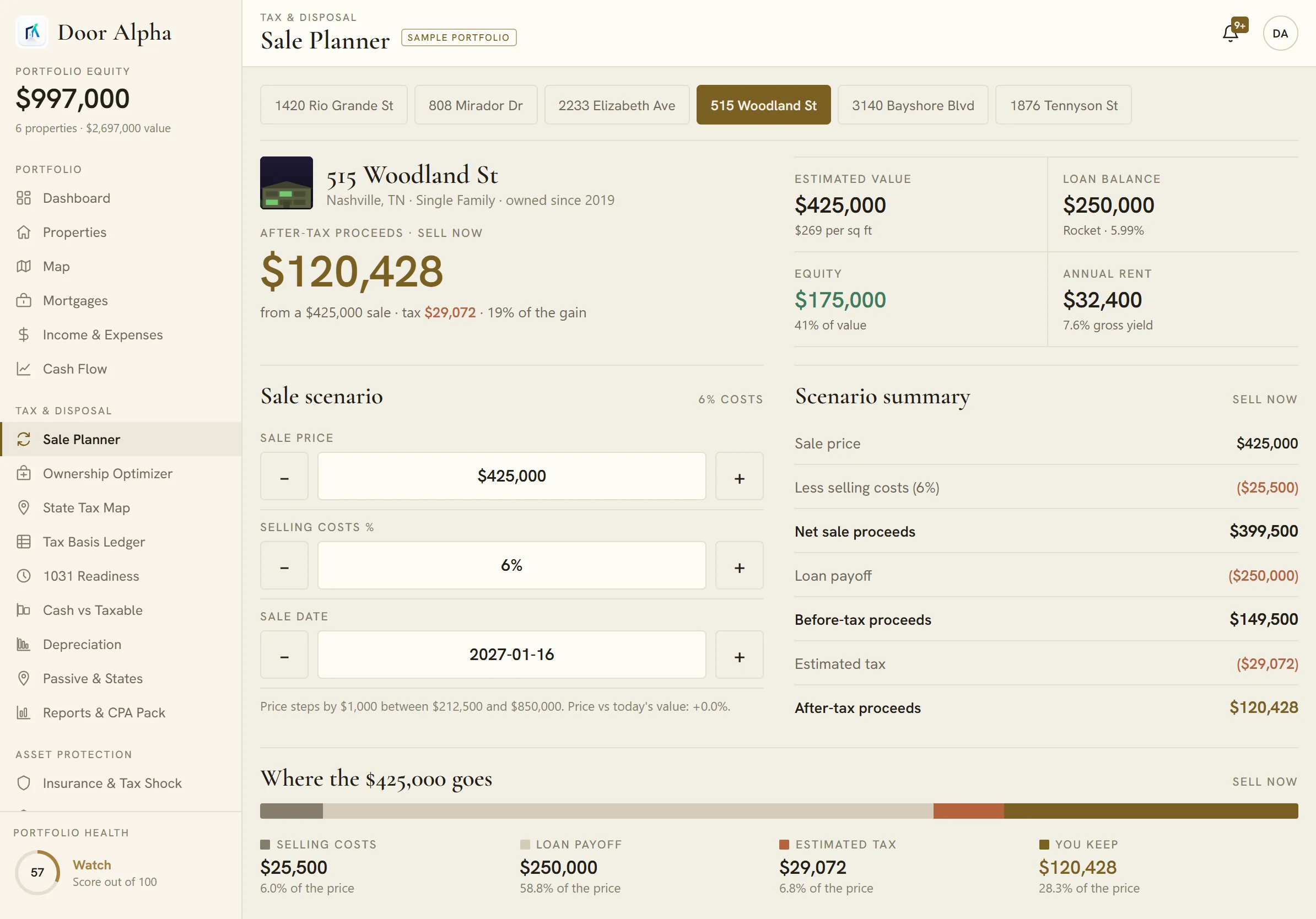Click the 2027-01-16 sale date field
This screenshot has width=1316, height=919.
pyautogui.click(x=512, y=655)
